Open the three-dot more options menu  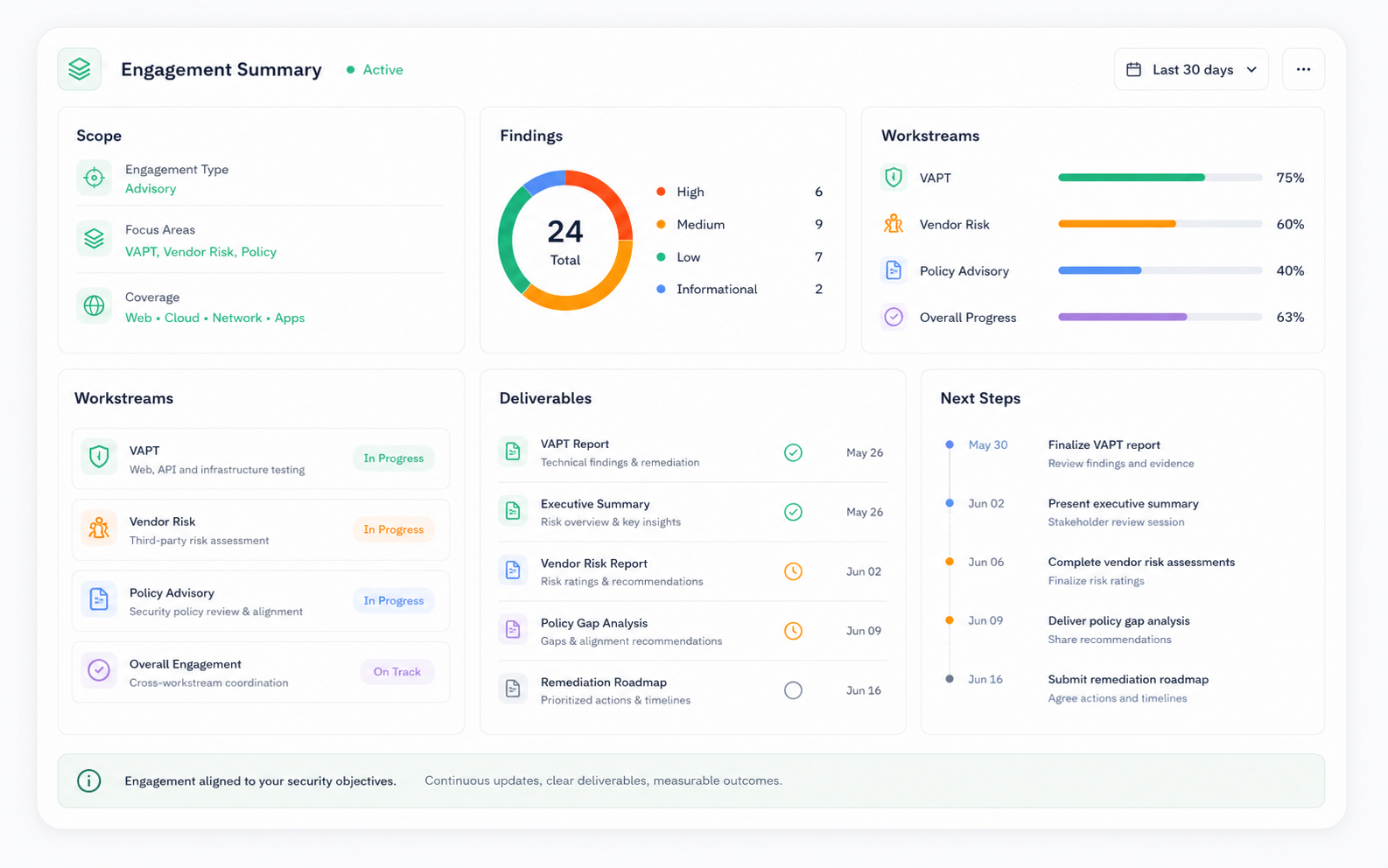(x=1303, y=69)
